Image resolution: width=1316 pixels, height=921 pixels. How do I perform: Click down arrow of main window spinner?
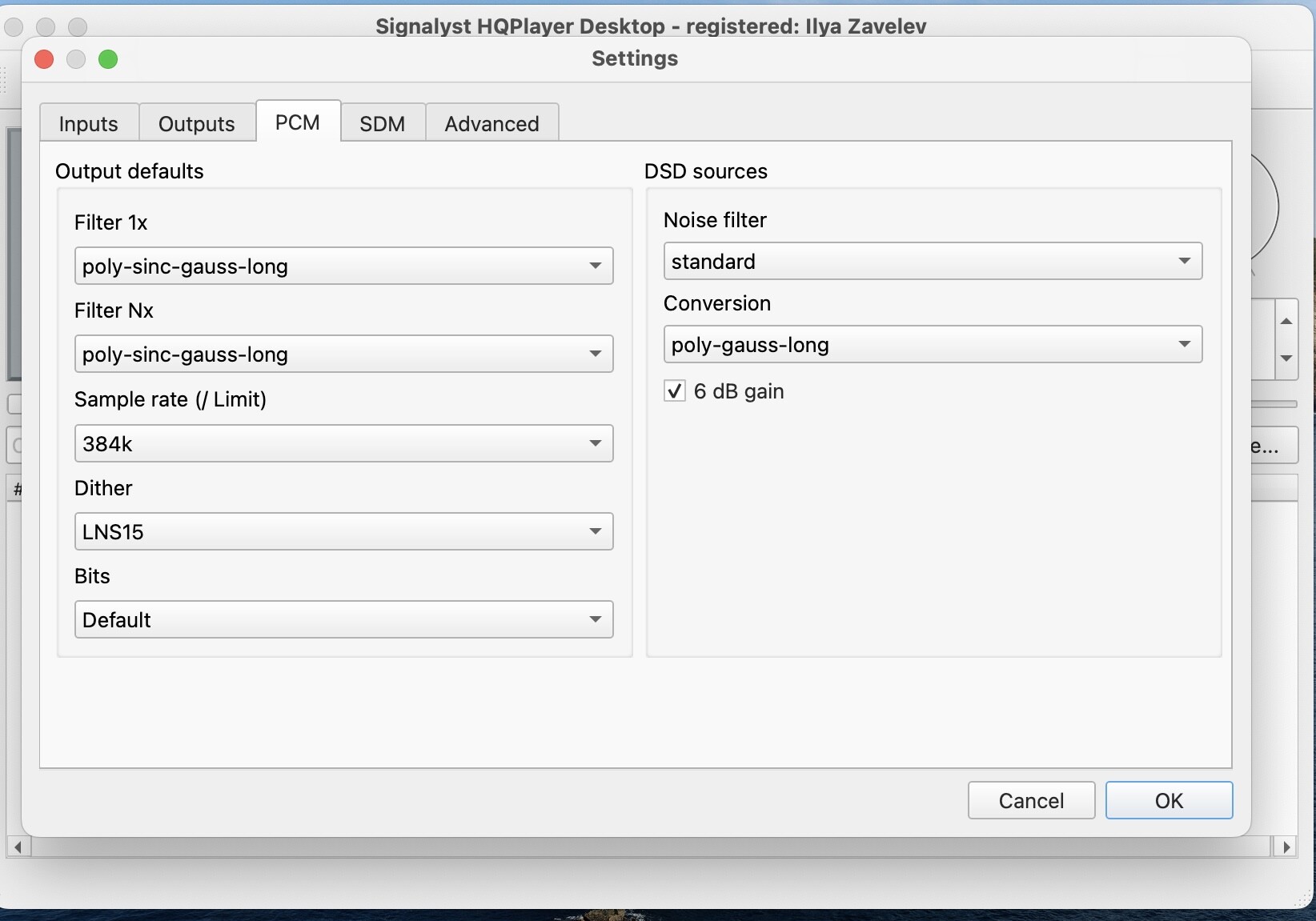point(1286,358)
